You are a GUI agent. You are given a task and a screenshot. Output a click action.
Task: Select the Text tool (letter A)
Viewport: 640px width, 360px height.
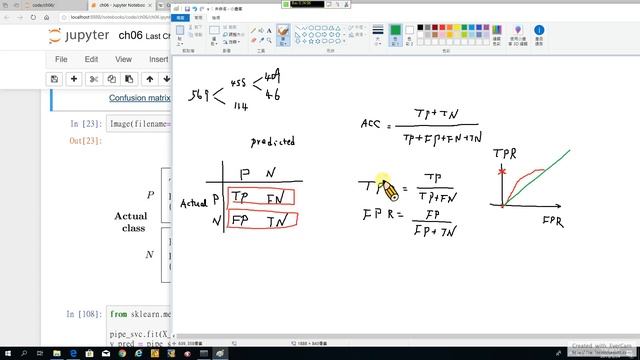(x=269, y=31)
